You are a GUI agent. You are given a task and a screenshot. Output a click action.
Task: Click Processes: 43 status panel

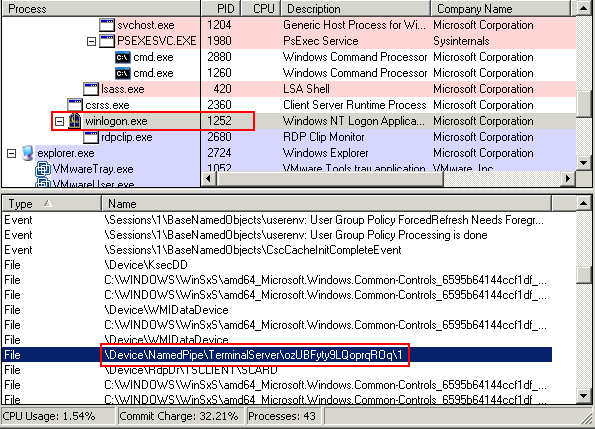coord(284,416)
